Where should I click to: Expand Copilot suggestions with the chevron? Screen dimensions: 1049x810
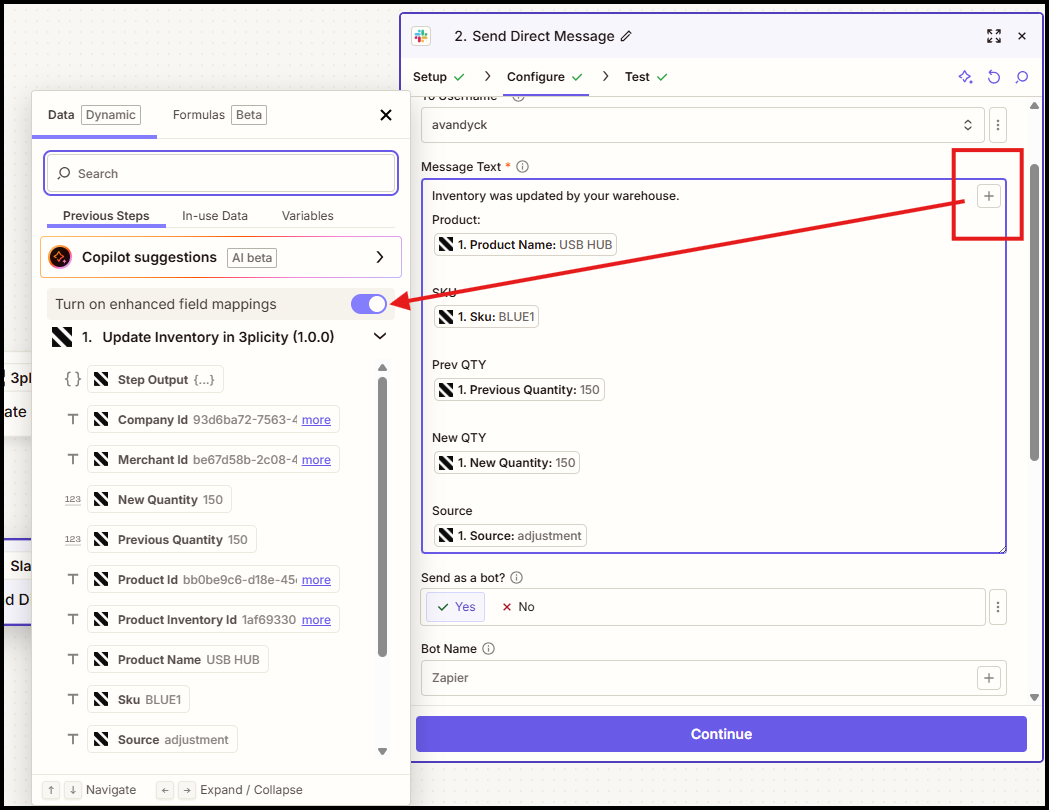pos(379,257)
